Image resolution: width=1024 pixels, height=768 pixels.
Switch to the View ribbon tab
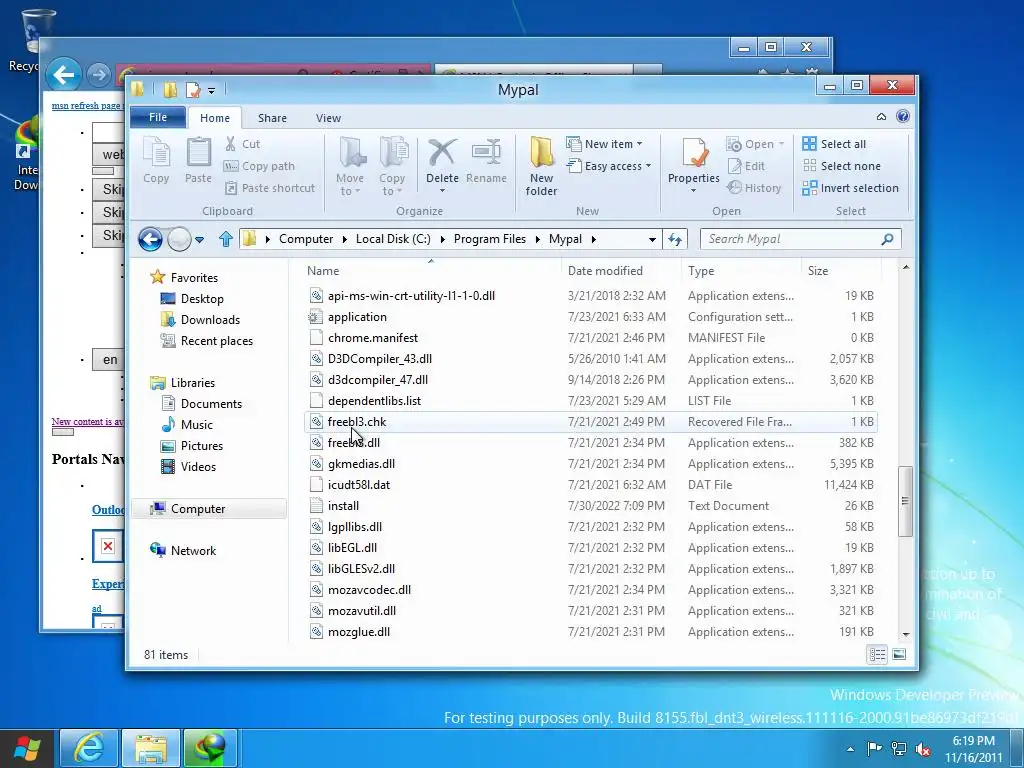pyautogui.click(x=328, y=118)
